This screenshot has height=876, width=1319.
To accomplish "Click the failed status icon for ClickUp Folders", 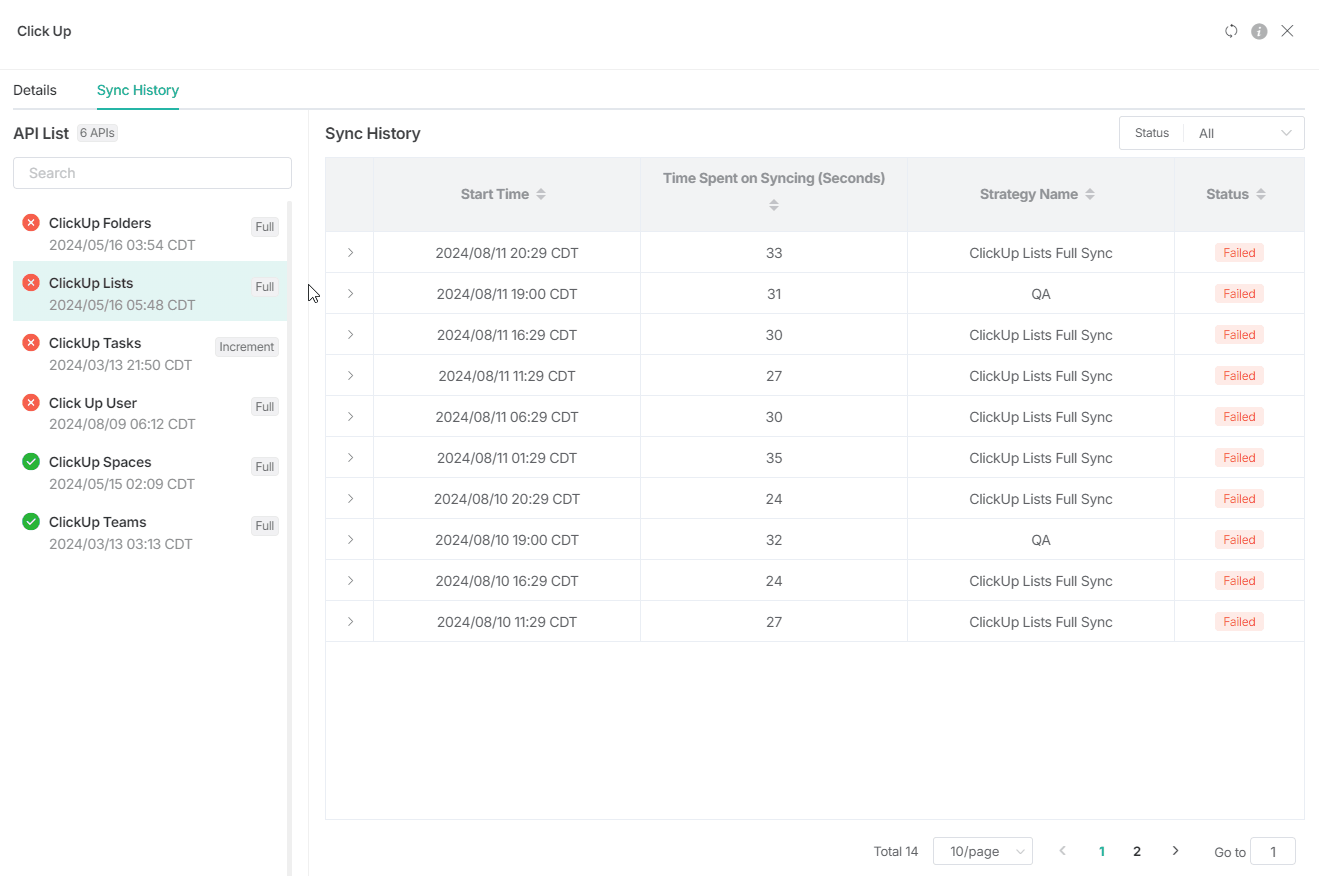I will [31, 223].
